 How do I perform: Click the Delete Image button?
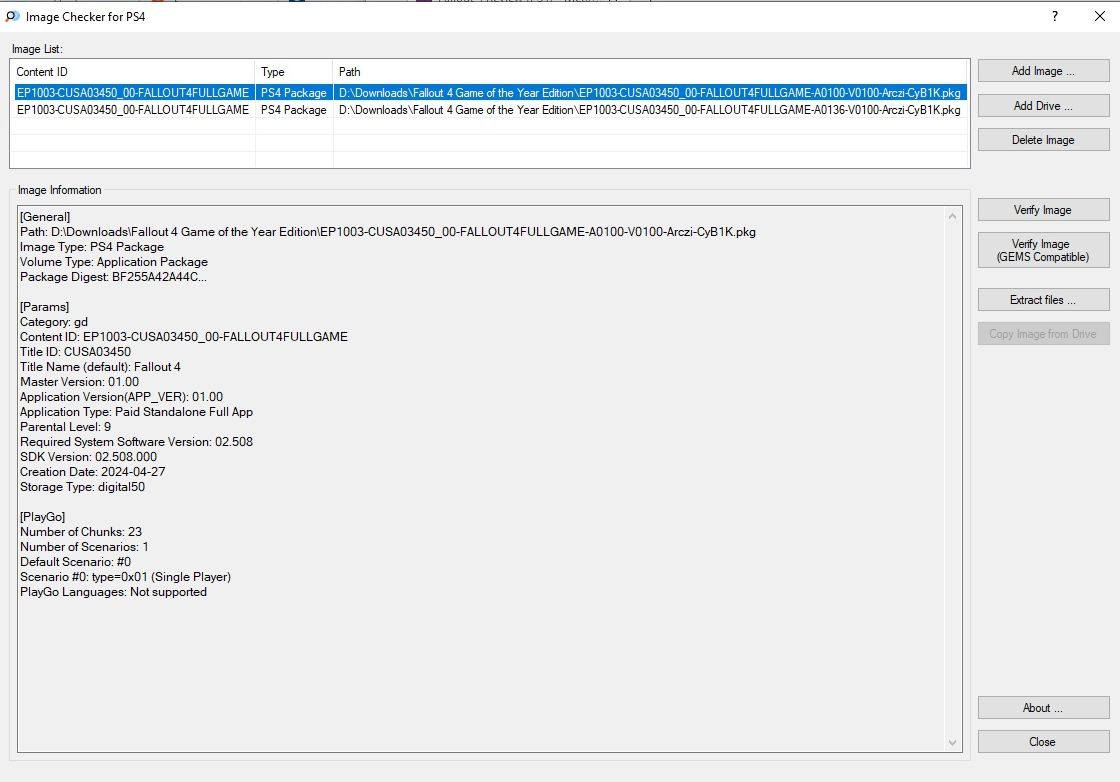(1043, 140)
